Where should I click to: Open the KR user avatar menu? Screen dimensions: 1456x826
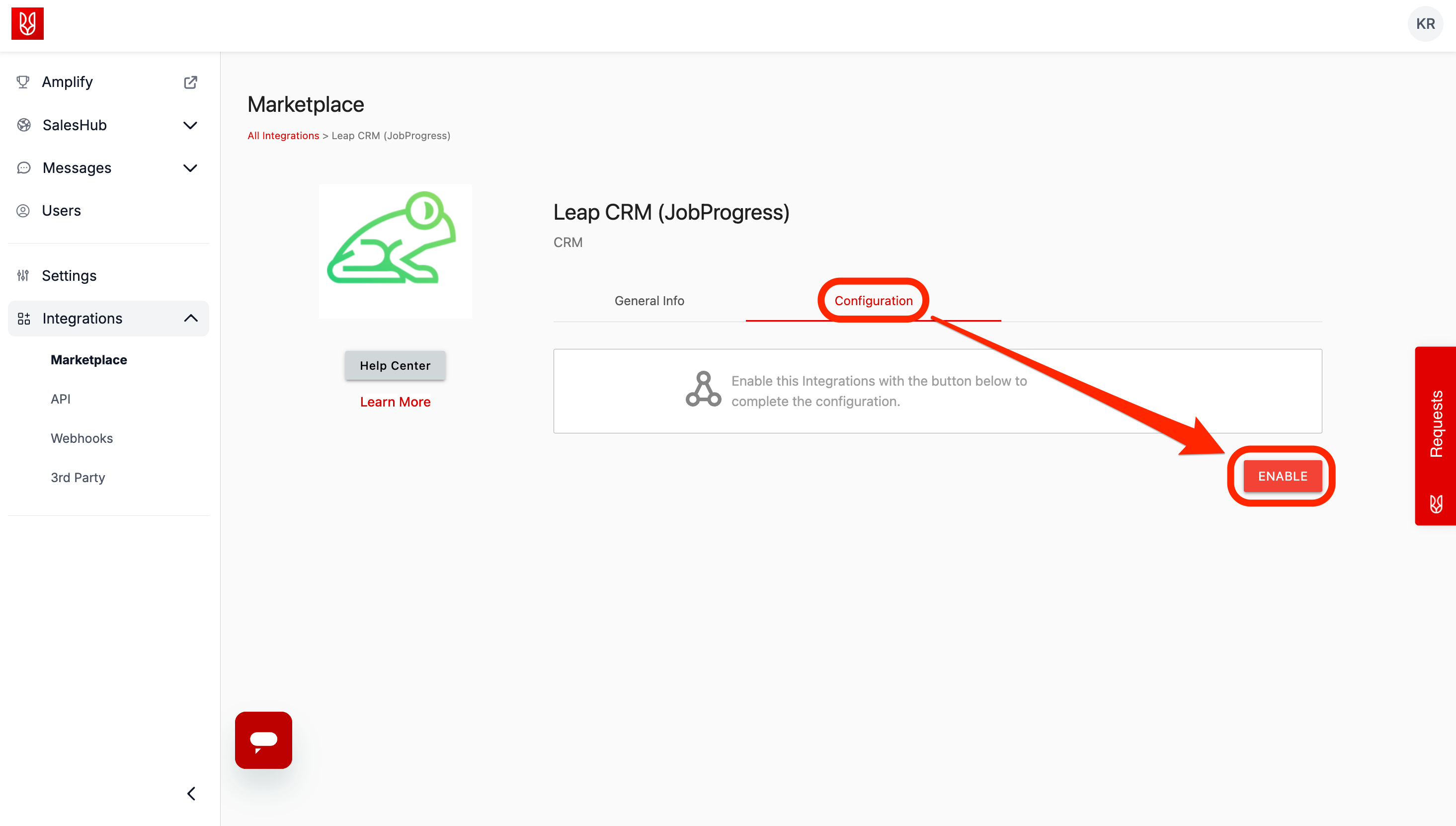click(x=1425, y=24)
